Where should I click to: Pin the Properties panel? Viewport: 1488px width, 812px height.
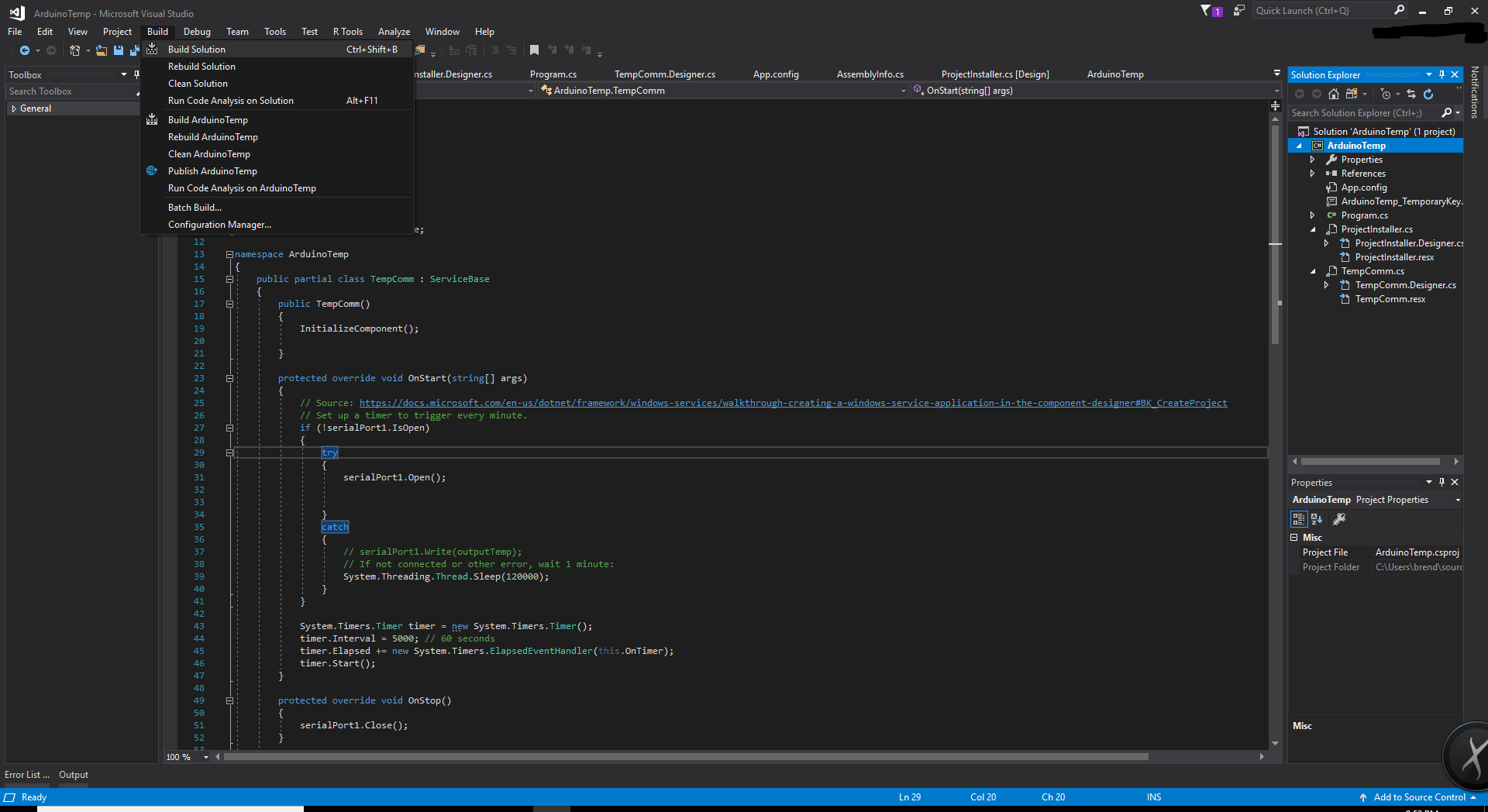[1441, 482]
